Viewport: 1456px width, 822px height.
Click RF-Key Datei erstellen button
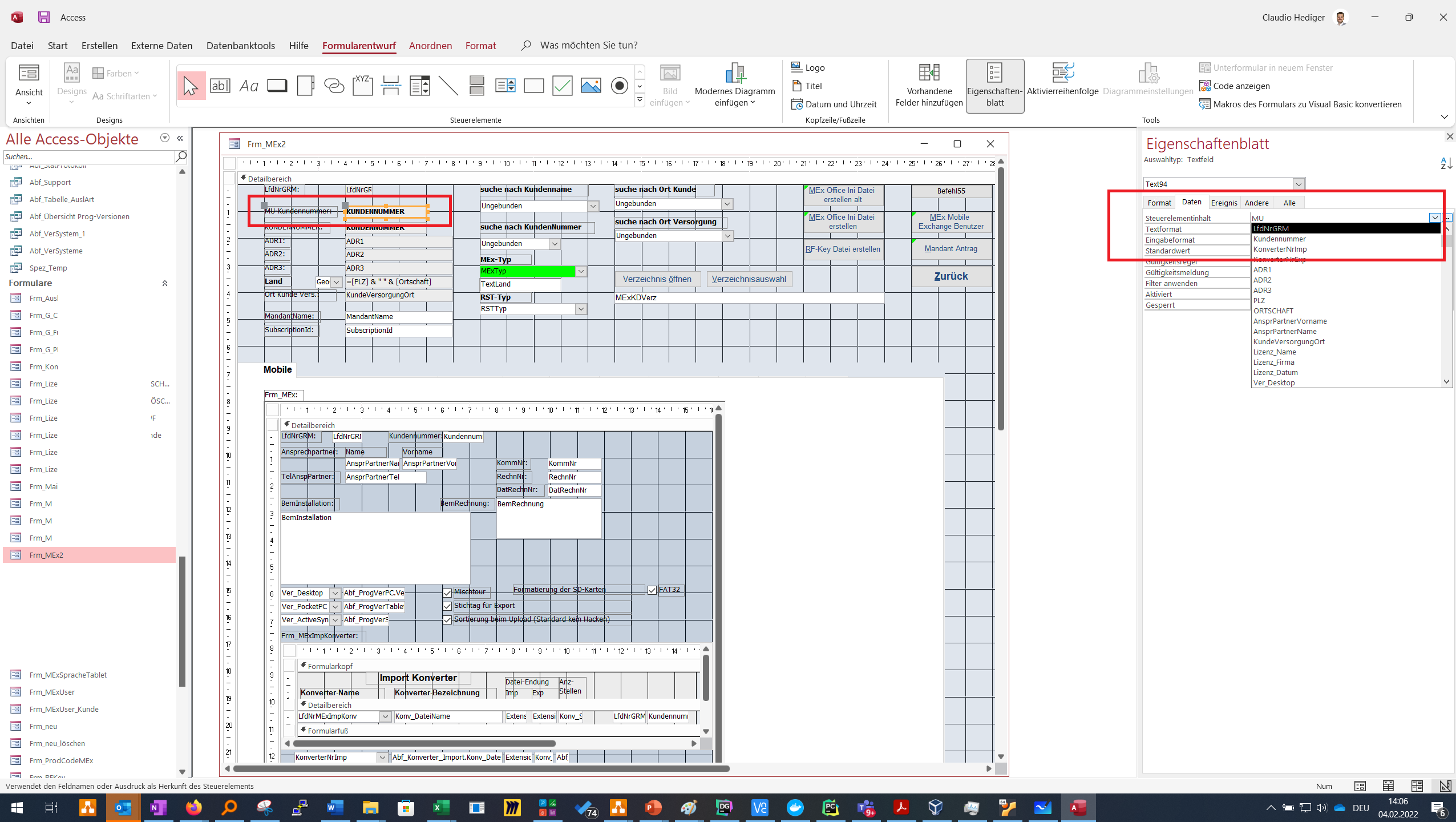(843, 249)
